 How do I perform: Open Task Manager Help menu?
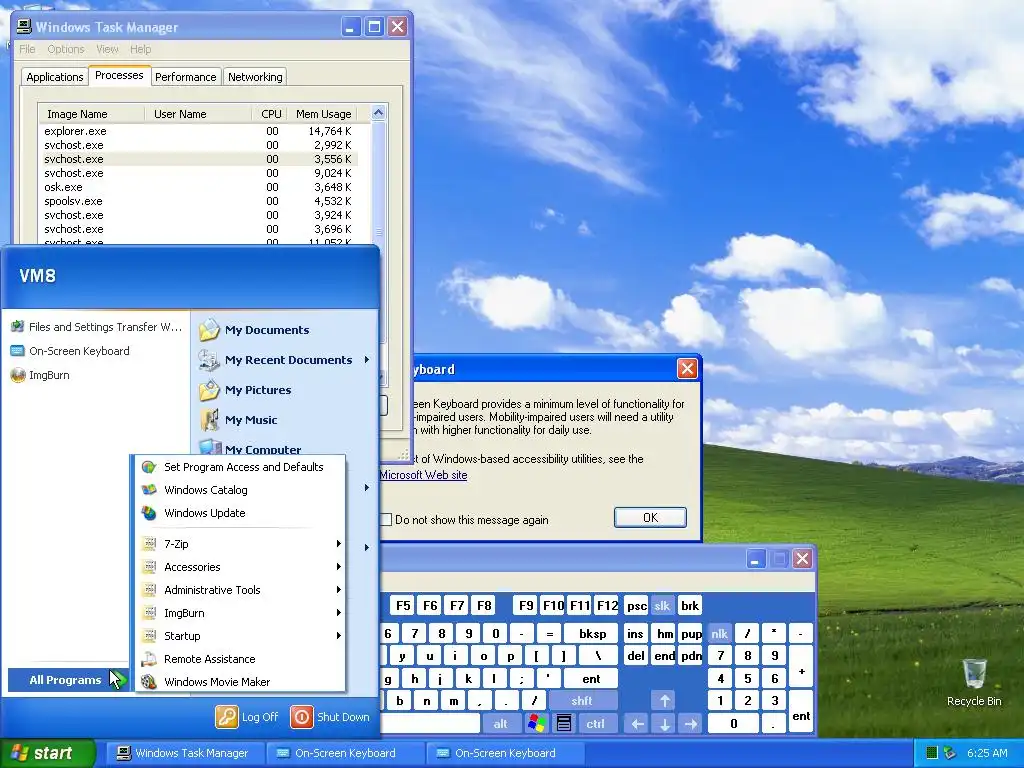tap(140, 49)
